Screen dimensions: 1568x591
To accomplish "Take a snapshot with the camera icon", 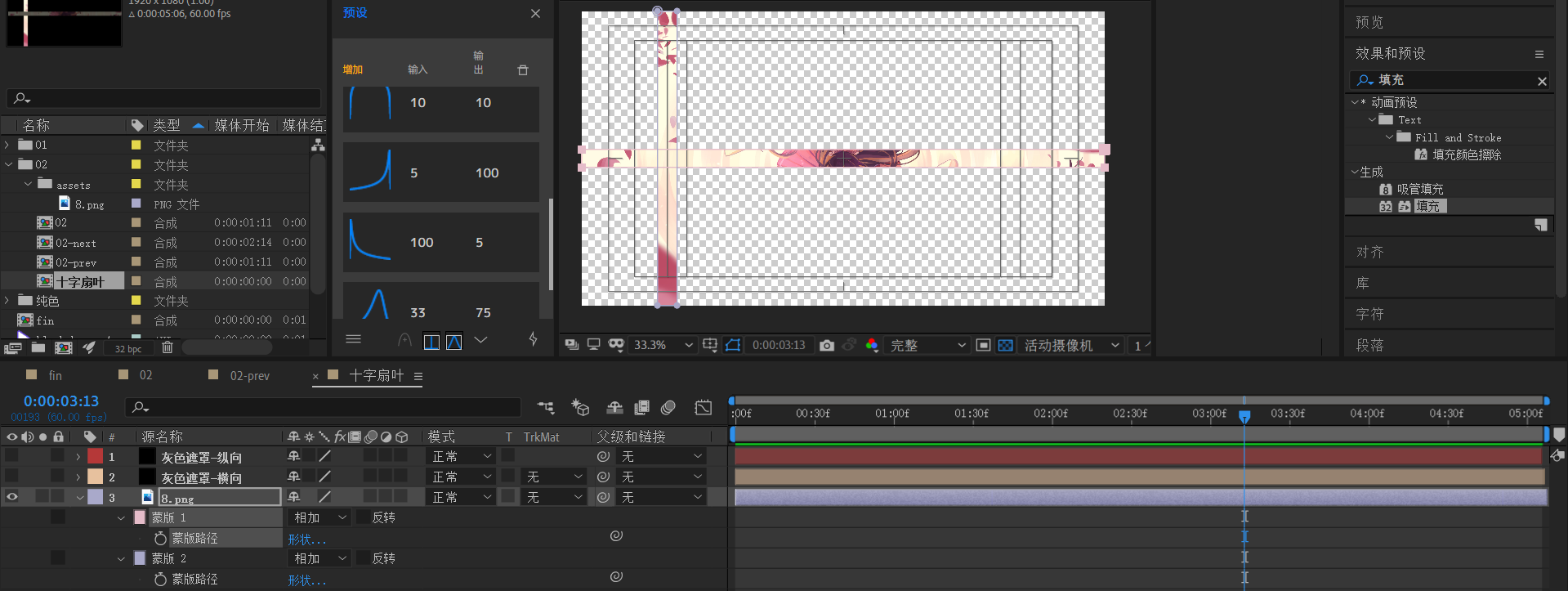I will click(827, 345).
